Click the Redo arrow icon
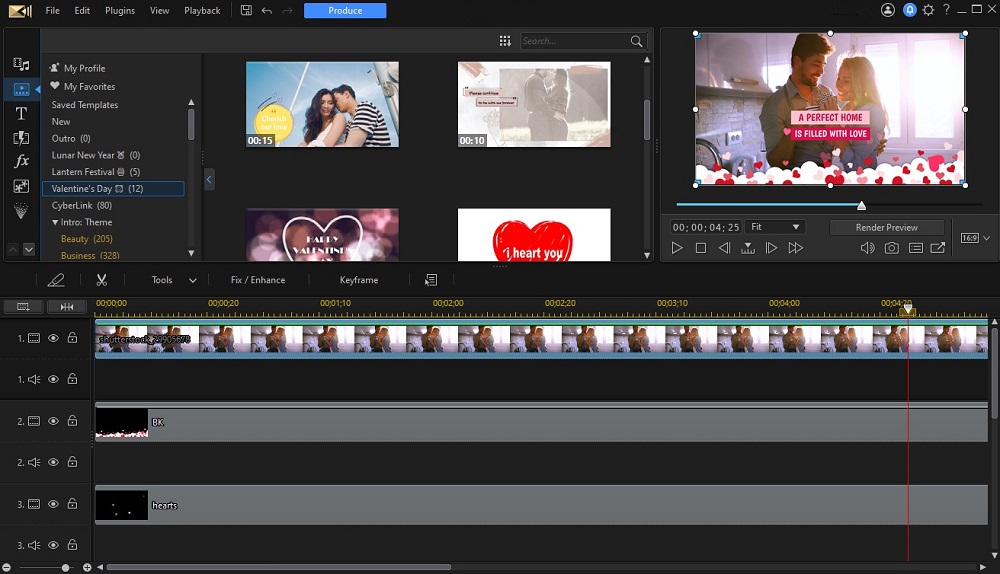 click(x=287, y=11)
